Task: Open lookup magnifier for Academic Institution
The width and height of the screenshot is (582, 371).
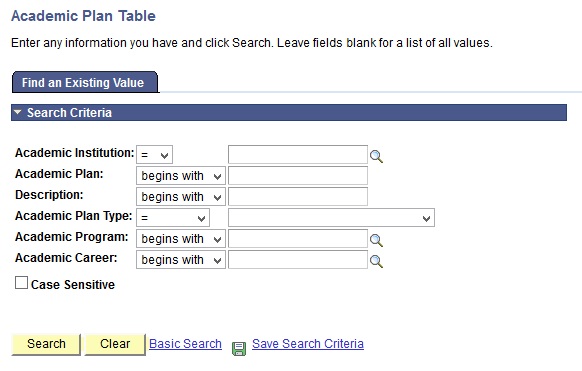Action: point(376,156)
